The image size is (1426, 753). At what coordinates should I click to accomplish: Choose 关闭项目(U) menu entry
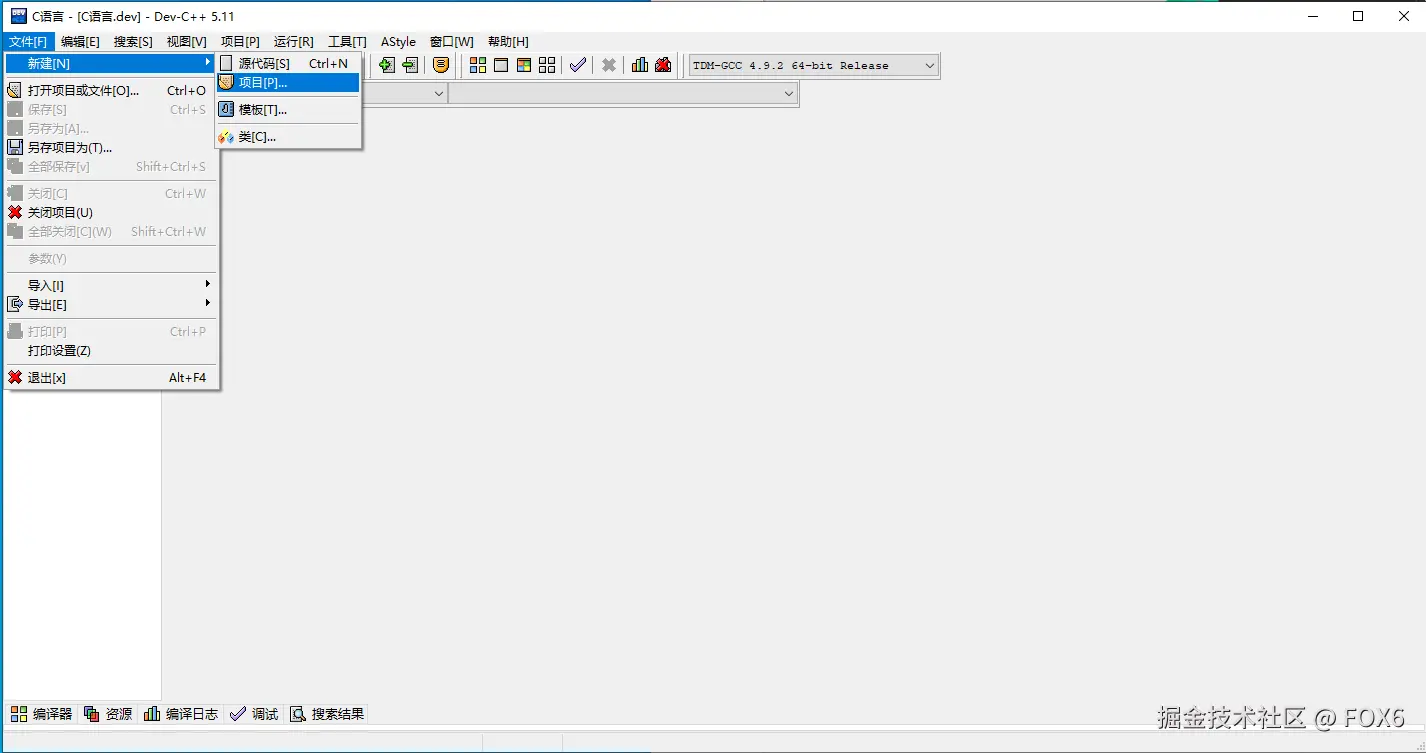(112, 212)
